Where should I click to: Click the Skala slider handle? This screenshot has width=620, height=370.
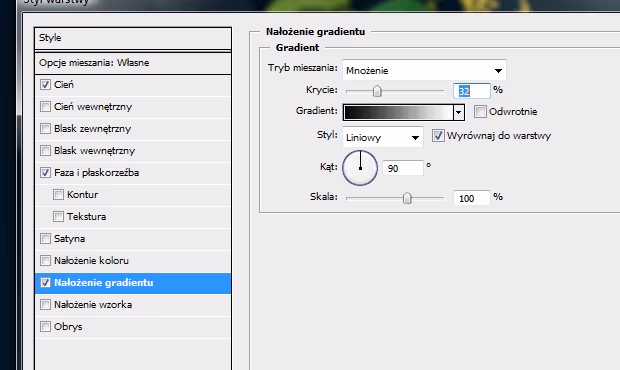tap(407, 198)
